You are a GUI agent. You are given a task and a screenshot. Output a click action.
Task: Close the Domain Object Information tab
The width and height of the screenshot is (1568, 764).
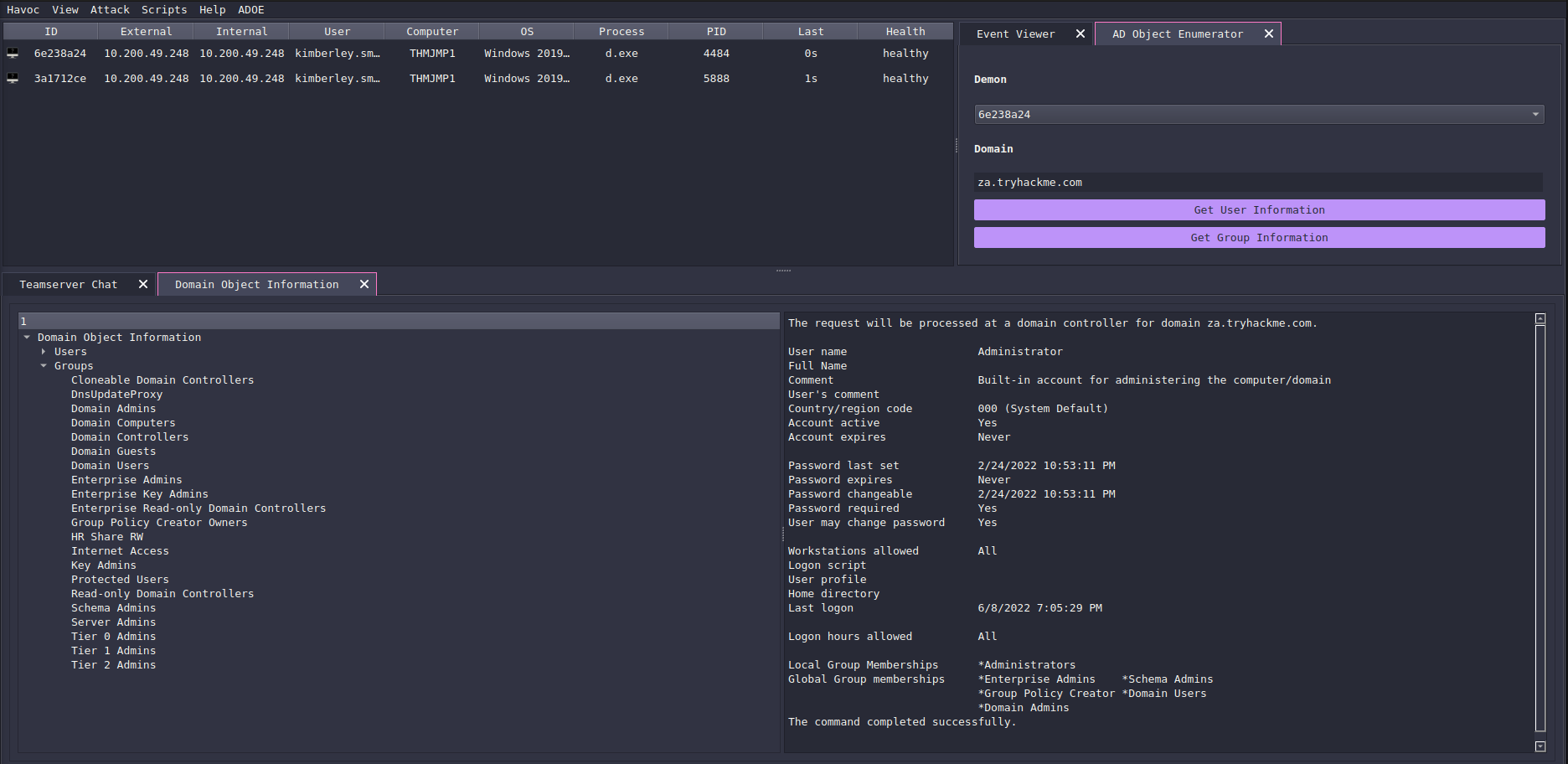(x=364, y=285)
